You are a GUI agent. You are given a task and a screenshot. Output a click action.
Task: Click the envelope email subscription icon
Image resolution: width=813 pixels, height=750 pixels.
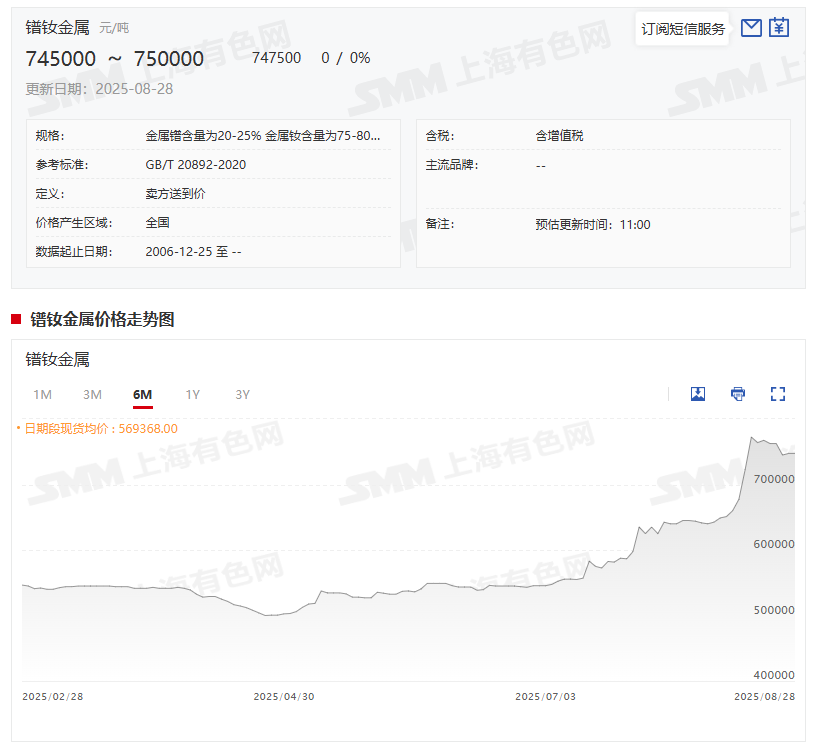click(751, 28)
